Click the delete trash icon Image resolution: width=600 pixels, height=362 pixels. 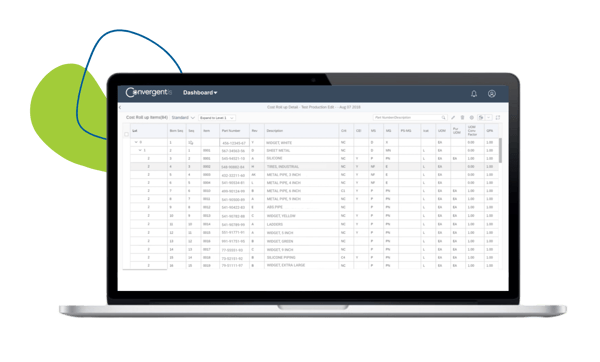click(x=462, y=117)
